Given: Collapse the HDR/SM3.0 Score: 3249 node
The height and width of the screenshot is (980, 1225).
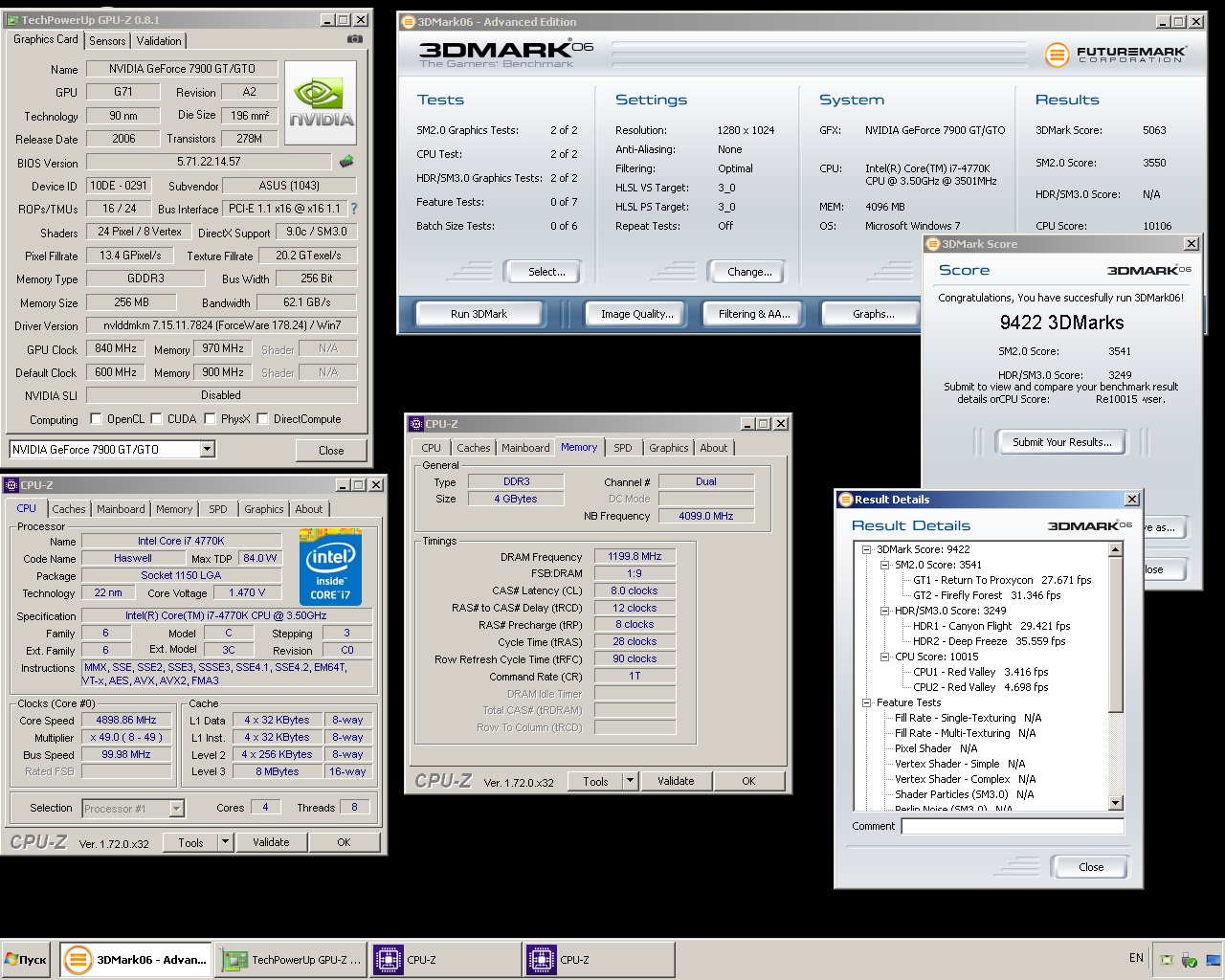Looking at the screenshot, I should click(x=884, y=611).
